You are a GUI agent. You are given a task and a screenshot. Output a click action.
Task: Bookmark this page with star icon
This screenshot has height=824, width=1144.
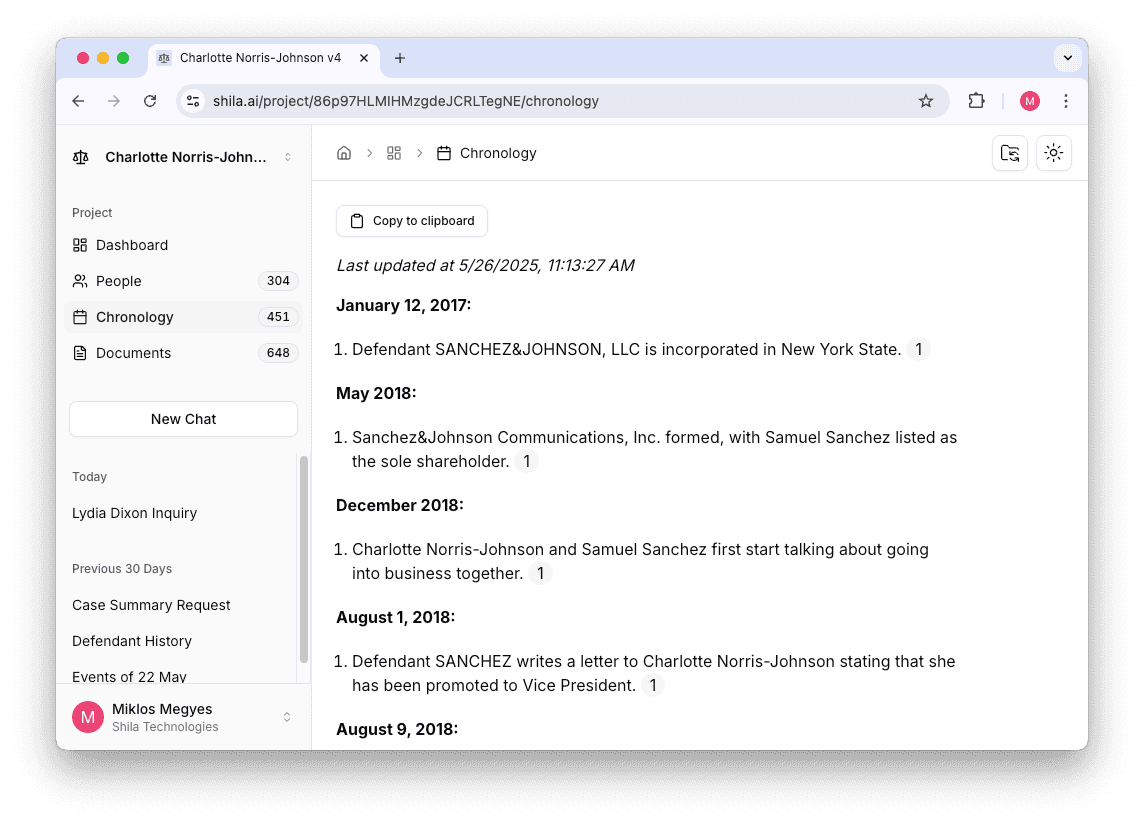coord(925,101)
